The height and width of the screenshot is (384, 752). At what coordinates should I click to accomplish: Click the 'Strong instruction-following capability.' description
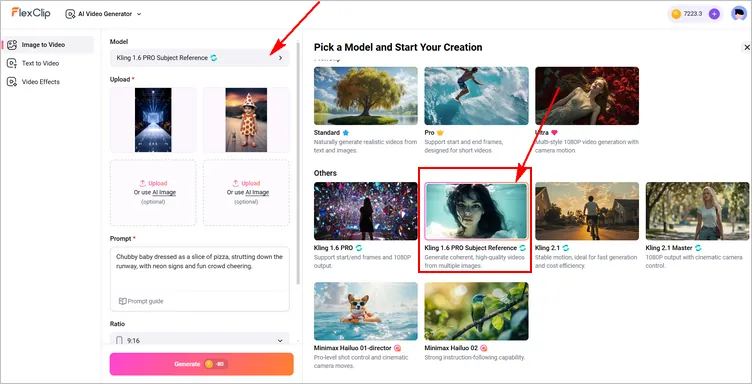(475, 357)
